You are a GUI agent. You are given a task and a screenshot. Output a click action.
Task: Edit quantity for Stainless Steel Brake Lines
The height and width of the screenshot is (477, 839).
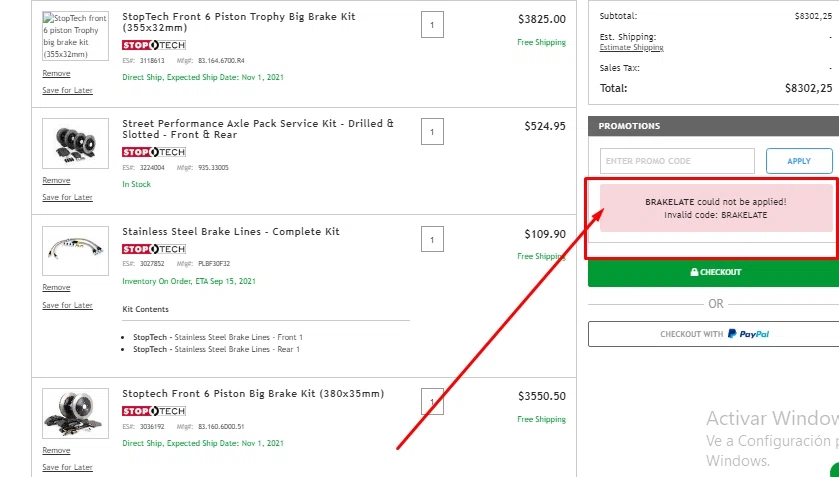pos(432,240)
